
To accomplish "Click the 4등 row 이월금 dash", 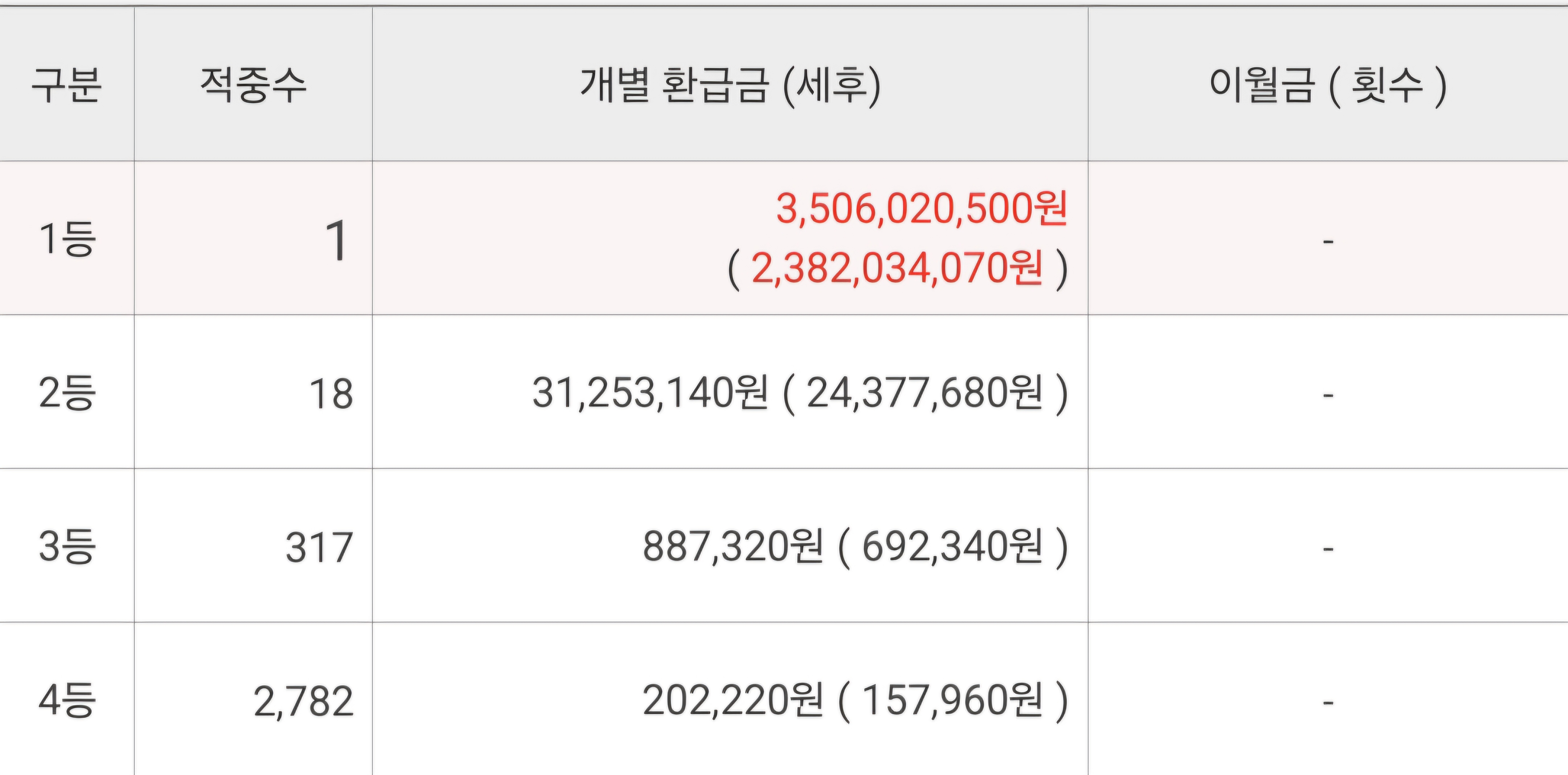I will tap(1328, 703).
